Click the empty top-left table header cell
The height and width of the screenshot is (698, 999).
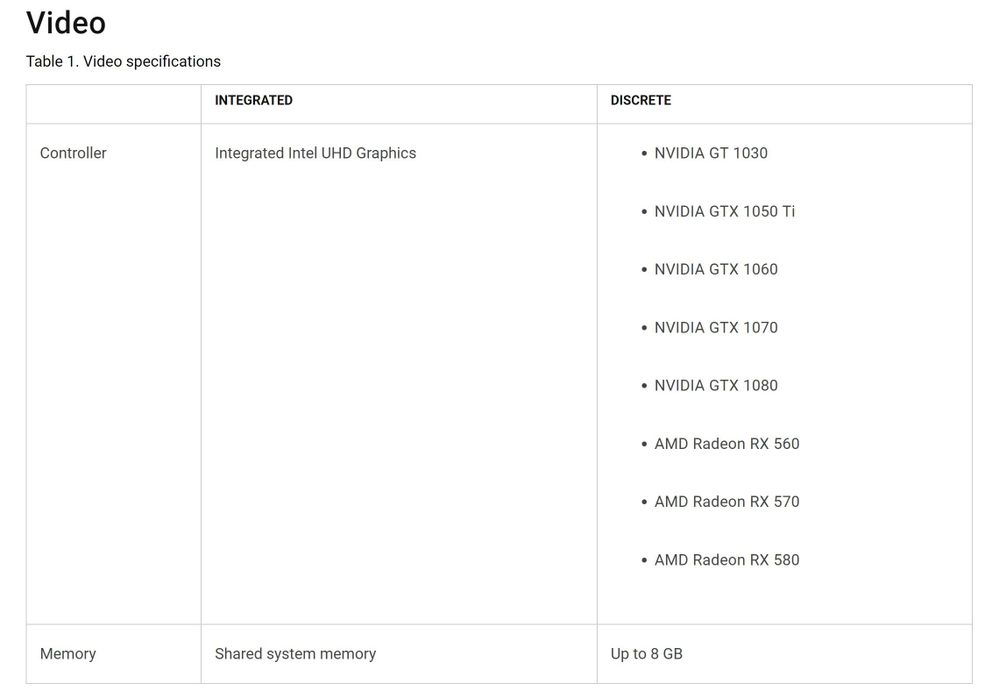click(113, 104)
